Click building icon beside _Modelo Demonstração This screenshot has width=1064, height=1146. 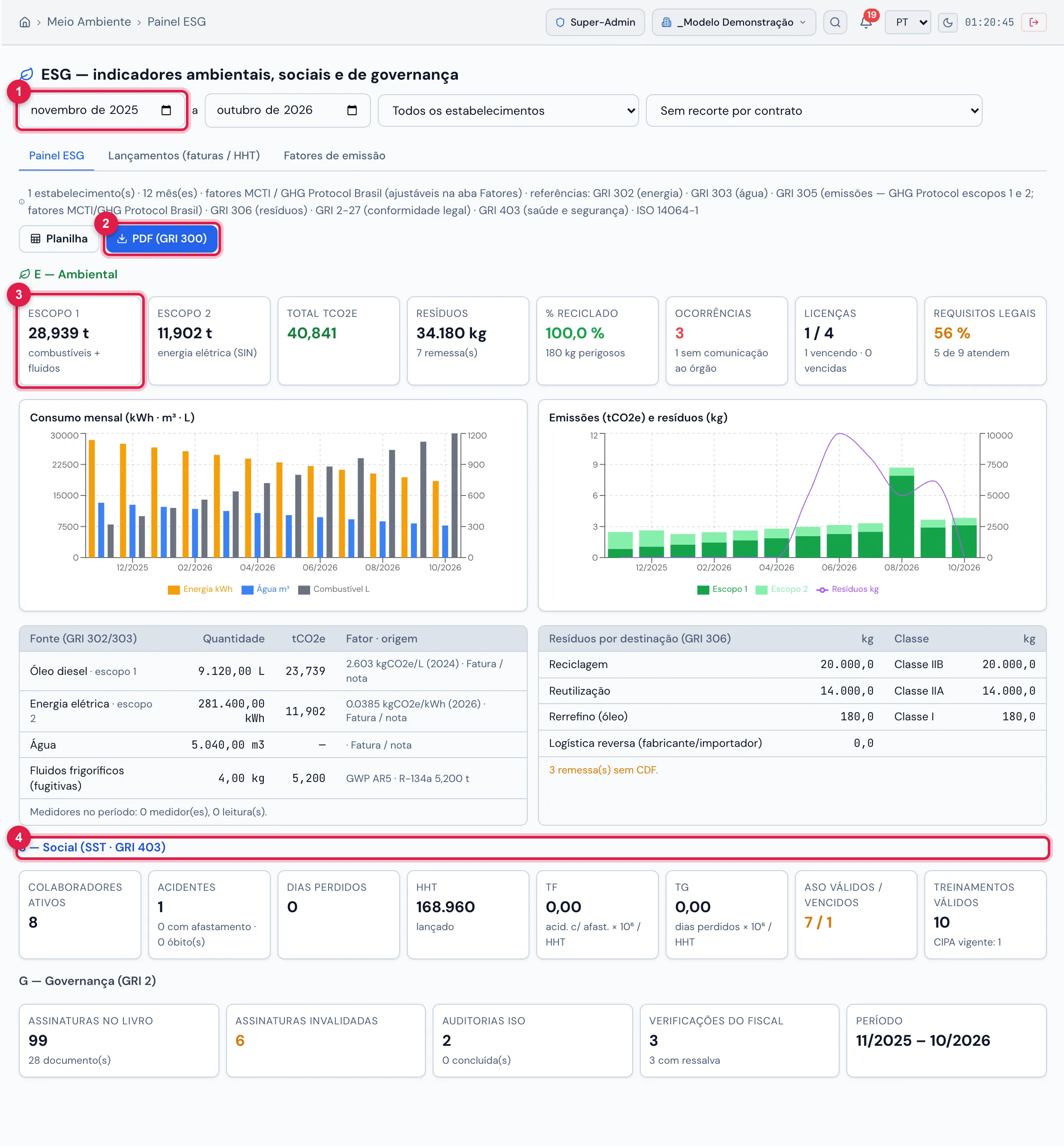tap(666, 22)
